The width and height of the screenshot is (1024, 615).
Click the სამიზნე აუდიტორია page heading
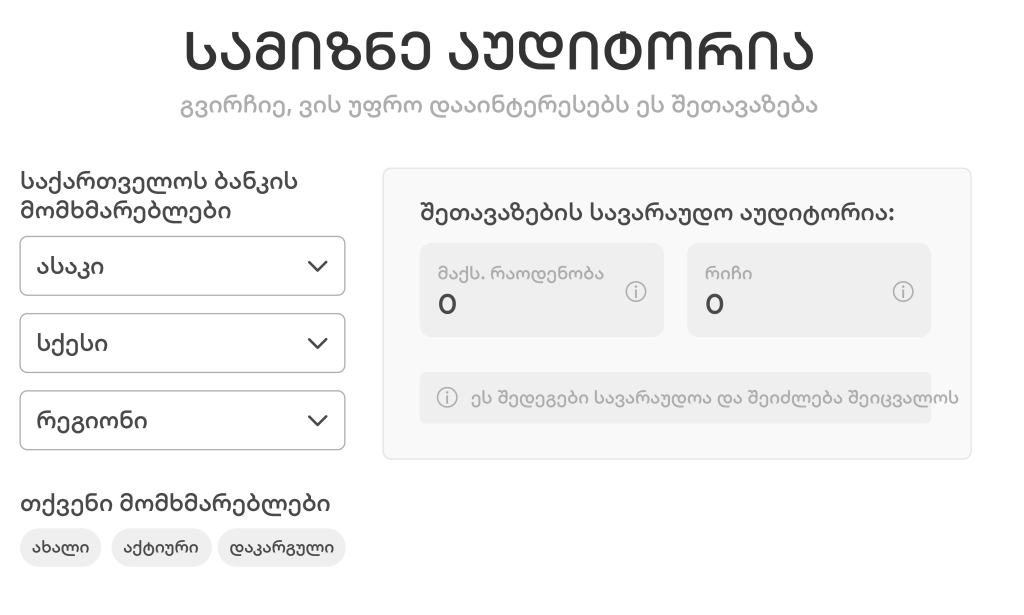tap(498, 50)
